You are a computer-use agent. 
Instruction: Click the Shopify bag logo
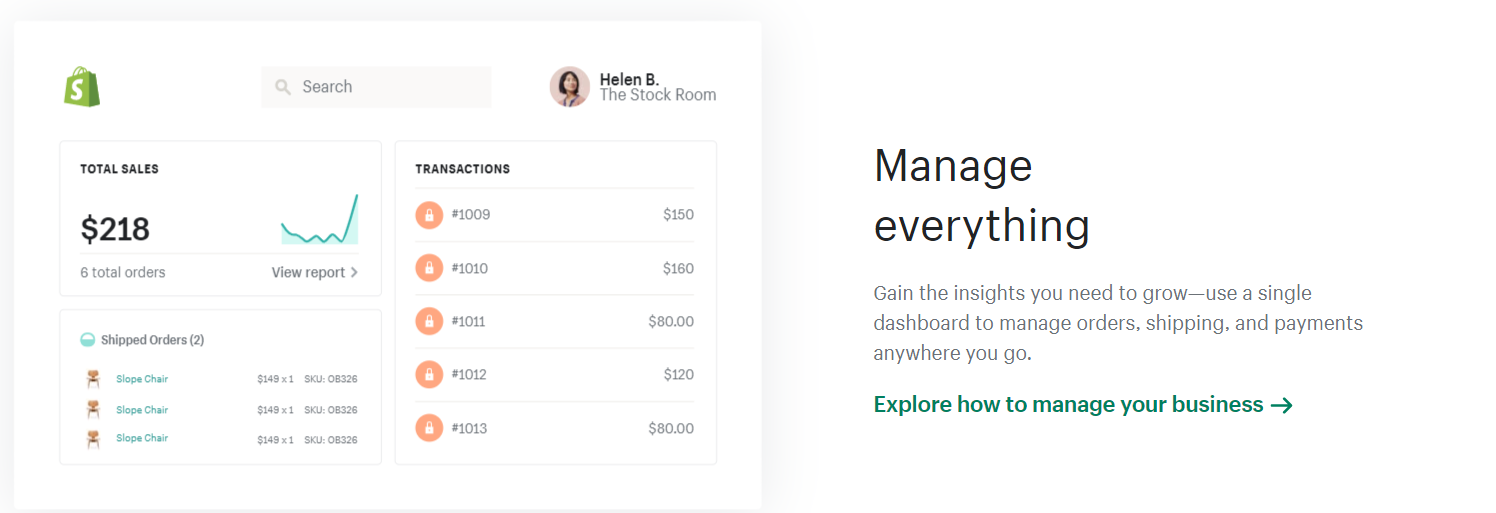pyautogui.click(x=82, y=87)
